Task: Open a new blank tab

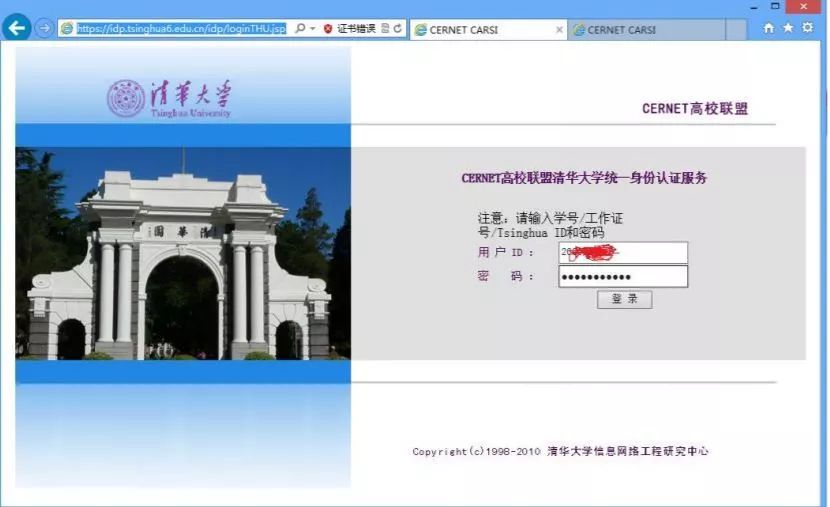Action: coord(736,30)
